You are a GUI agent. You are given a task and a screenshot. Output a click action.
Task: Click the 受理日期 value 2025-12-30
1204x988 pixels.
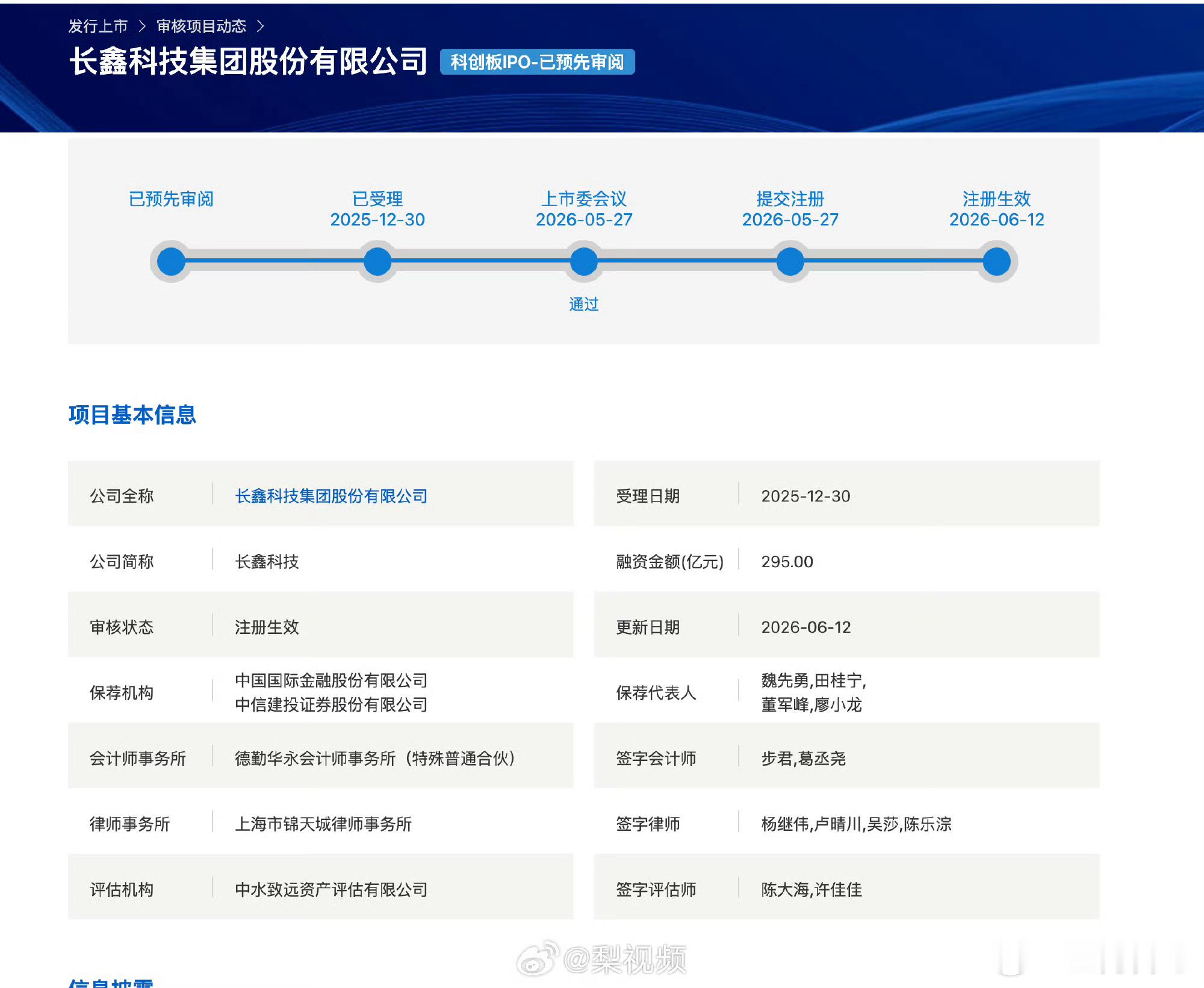[805, 496]
